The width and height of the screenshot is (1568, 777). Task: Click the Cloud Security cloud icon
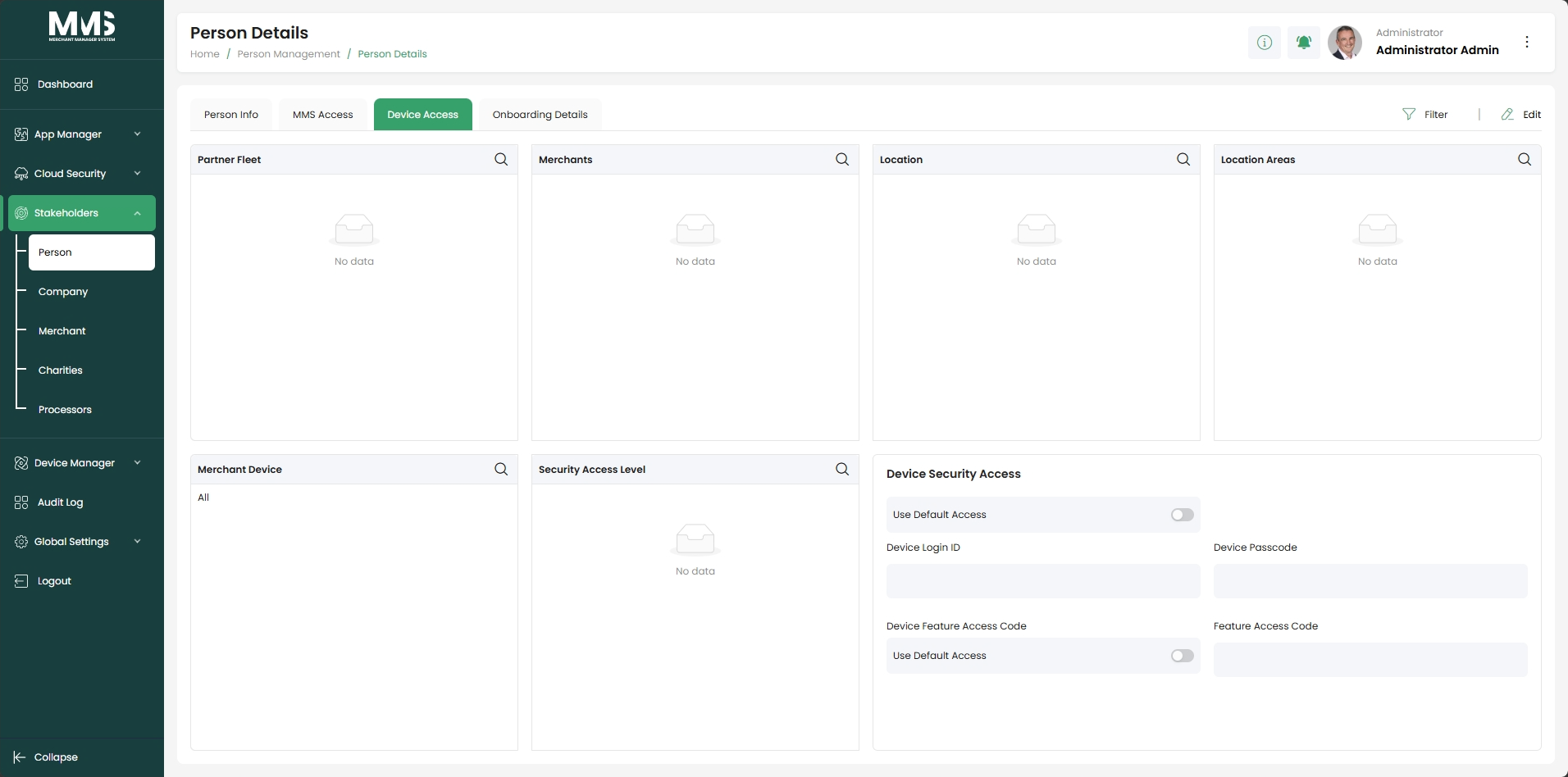click(21, 174)
